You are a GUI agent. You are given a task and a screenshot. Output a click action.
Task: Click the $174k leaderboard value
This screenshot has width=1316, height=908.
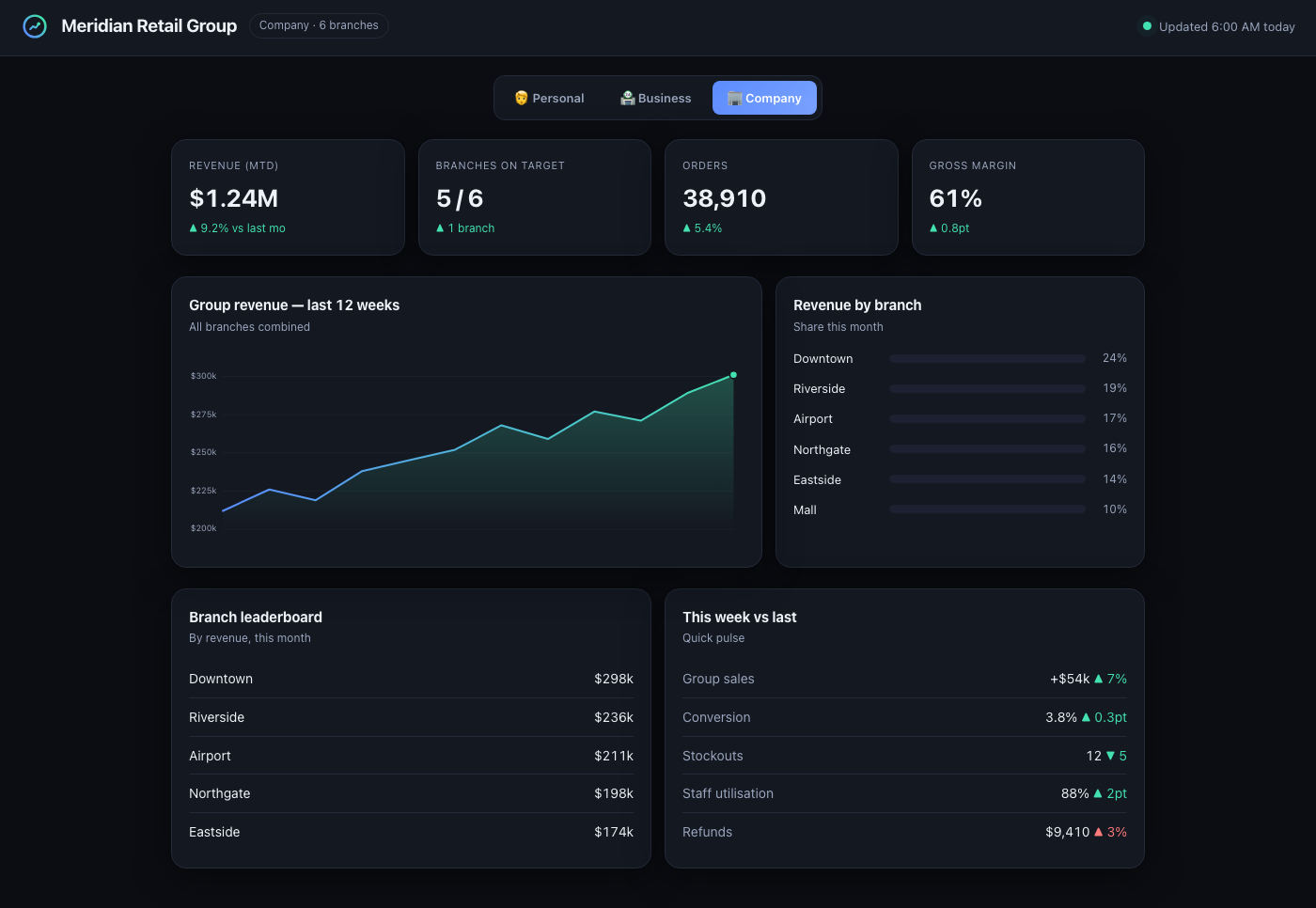614,832
